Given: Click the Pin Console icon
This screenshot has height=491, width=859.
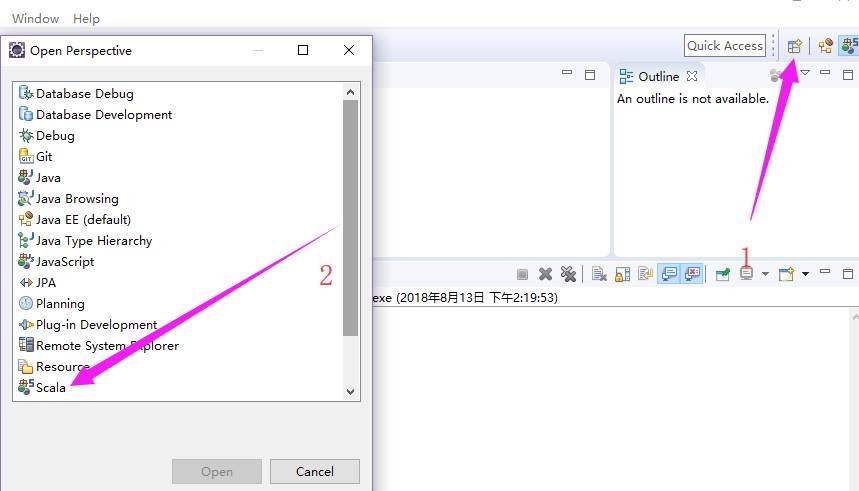Looking at the screenshot, I should click(x=722, y=274).
